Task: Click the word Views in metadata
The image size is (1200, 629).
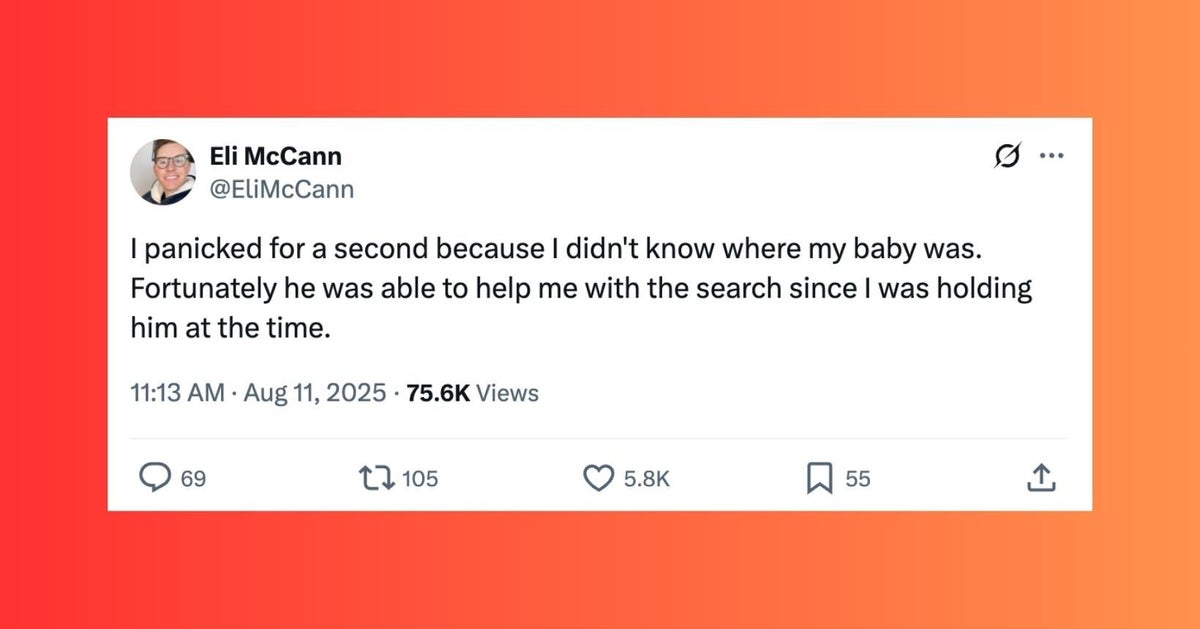Action: pos(507,393)
